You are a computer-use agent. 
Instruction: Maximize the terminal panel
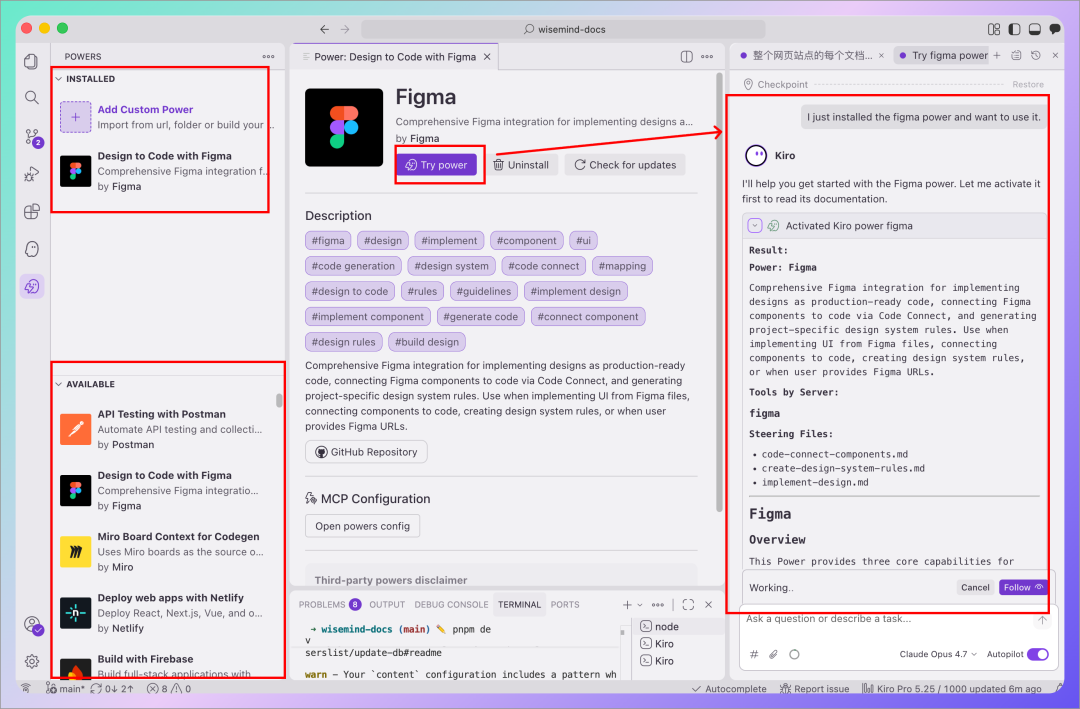click(688, 604)
